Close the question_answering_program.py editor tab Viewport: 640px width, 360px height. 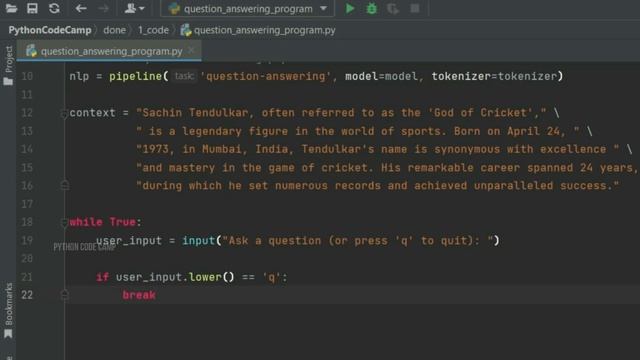pos(191,51)
